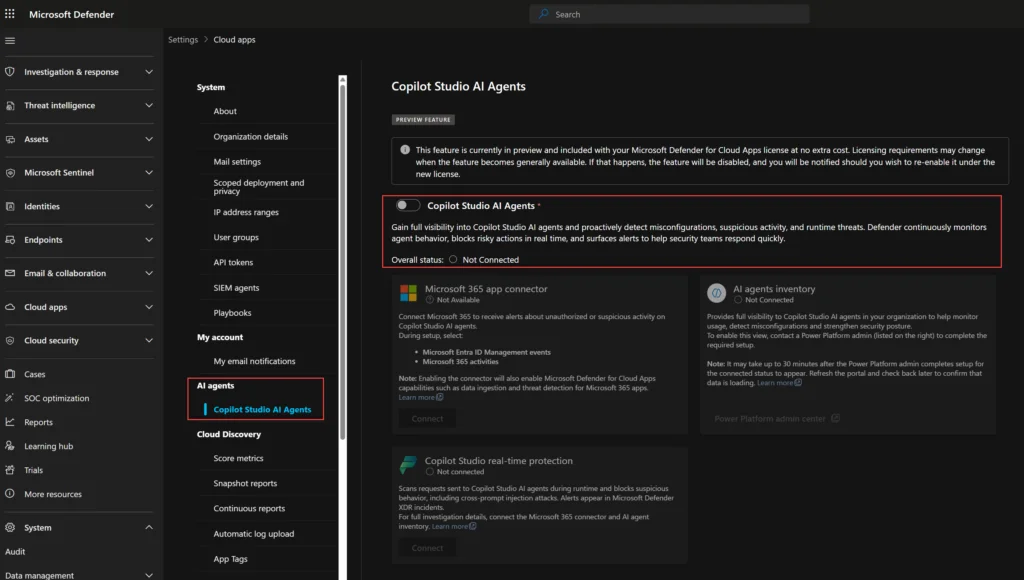The width and height of the screenshot is (1024, 580).
Task: Click the System gear icon in sidebar
Action: (10, 527)
